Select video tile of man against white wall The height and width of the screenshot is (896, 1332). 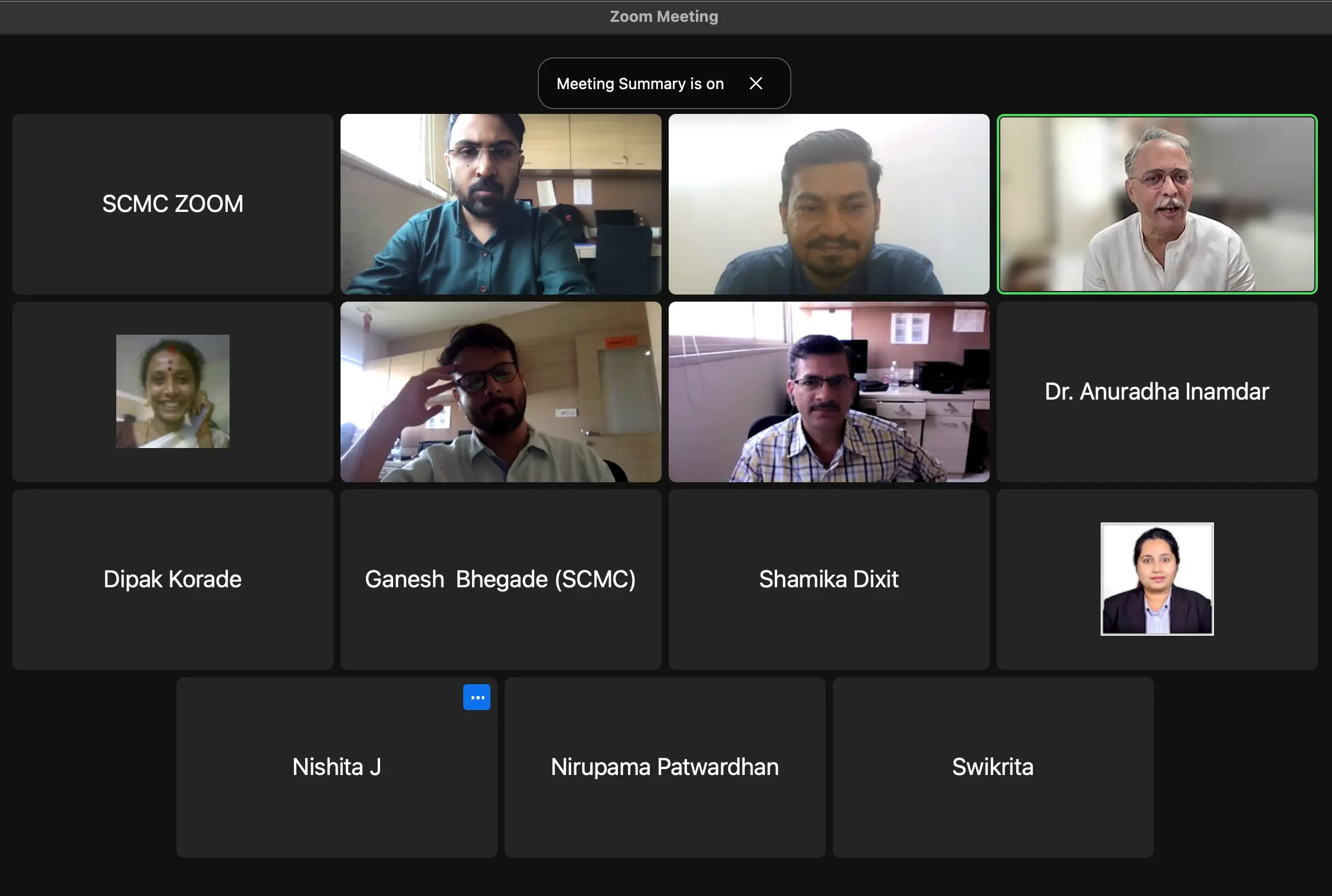(x=829, y=204)
